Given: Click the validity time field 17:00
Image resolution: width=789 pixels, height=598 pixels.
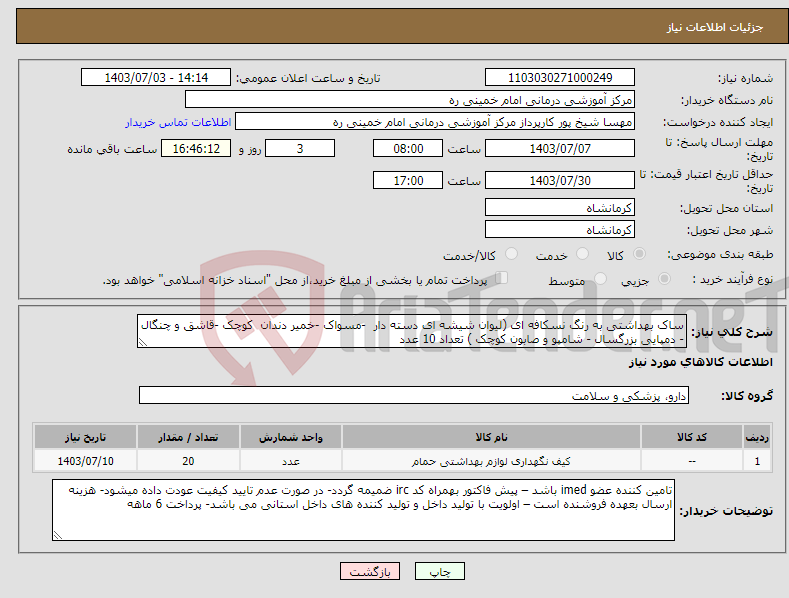Looking at the screenshot, I should point(408,180).
